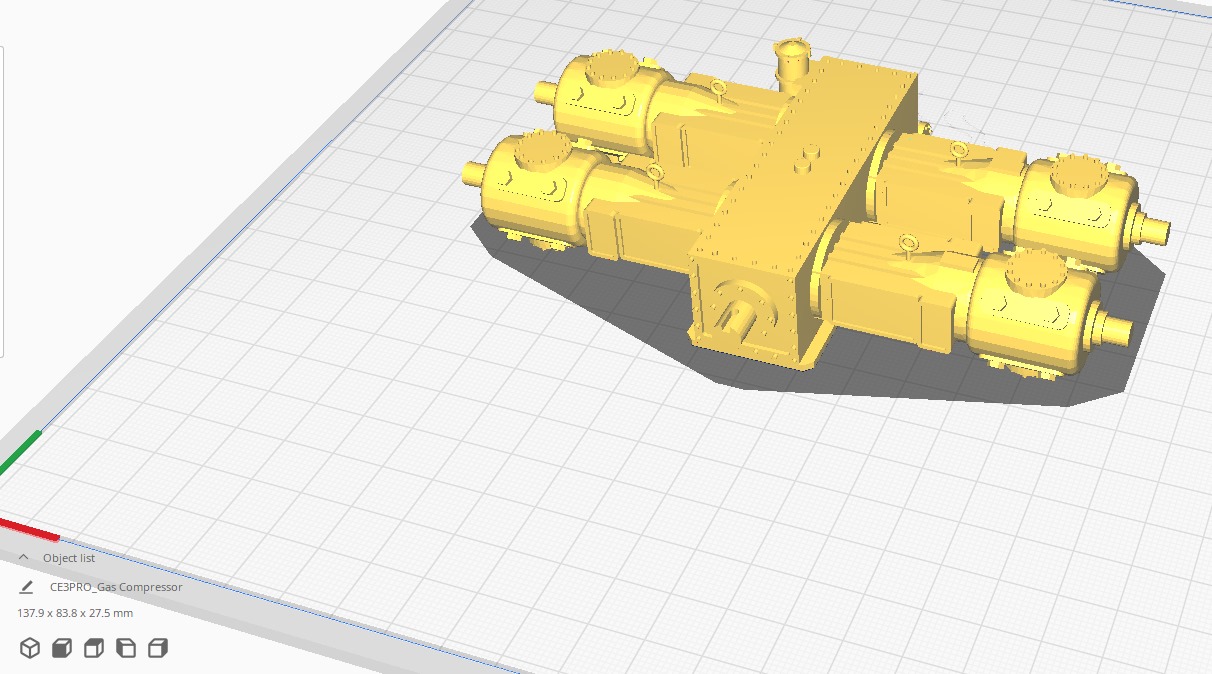
Task: Switch to the 3D perspective view icon
Action: point(30,648)
